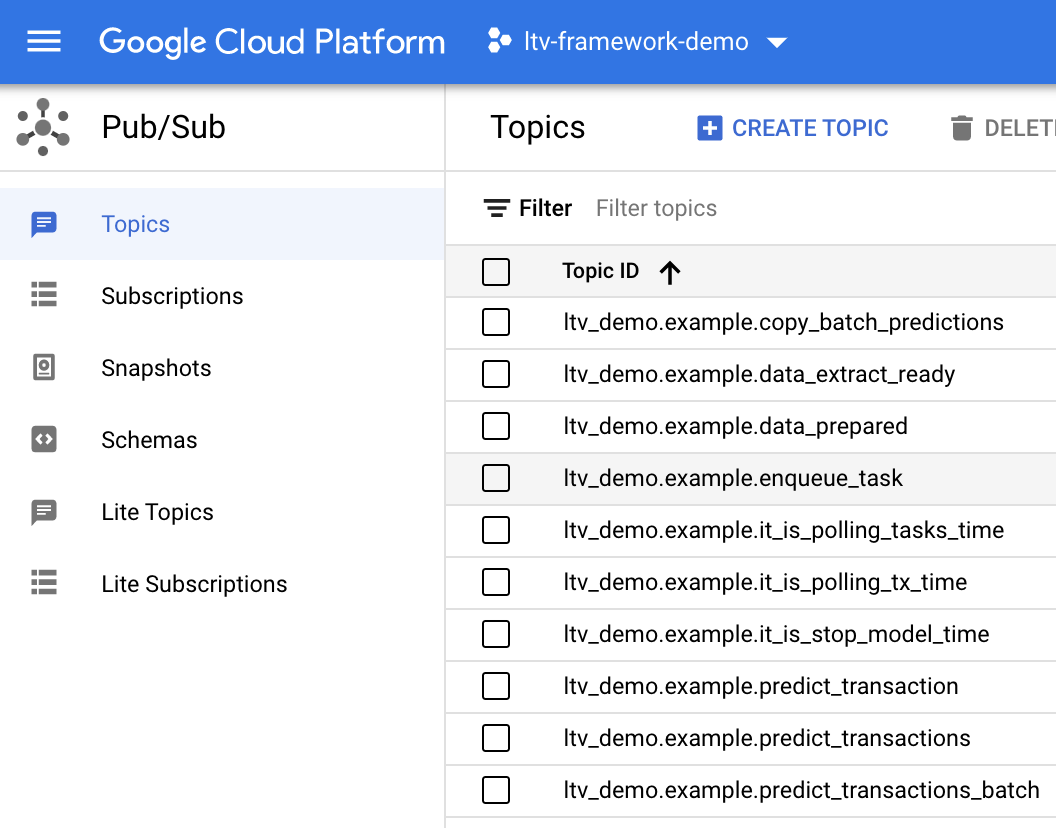Open the ltv_demo.example.predict_transactions_batch topic
Viewport: 1056px width, 828px height.
tap(801, 790)
